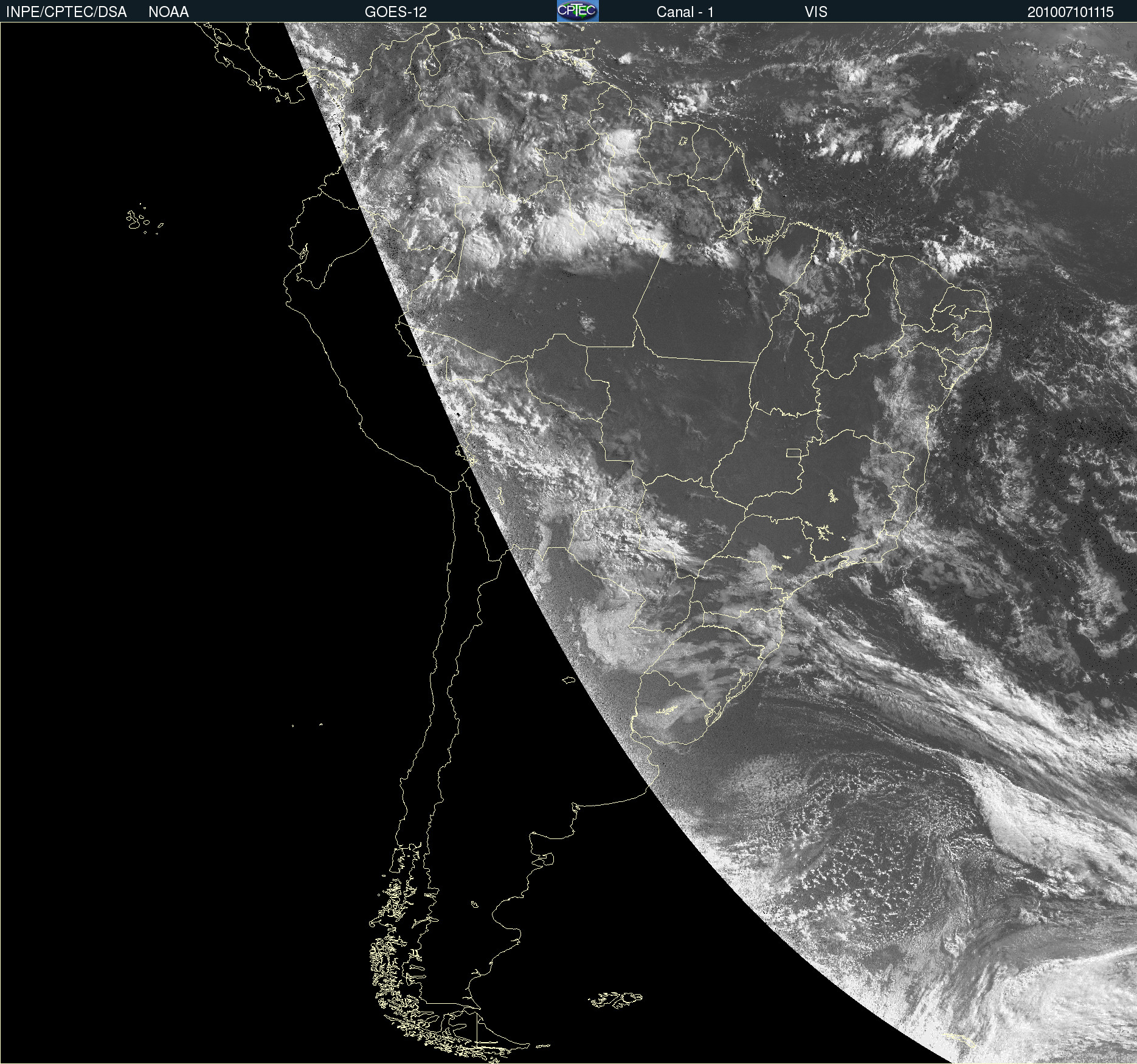The width and height of the screenshot is (1137, 1064).
Task: Click the INPE/CPTEC/DSA header label
Action: point(66,12)
